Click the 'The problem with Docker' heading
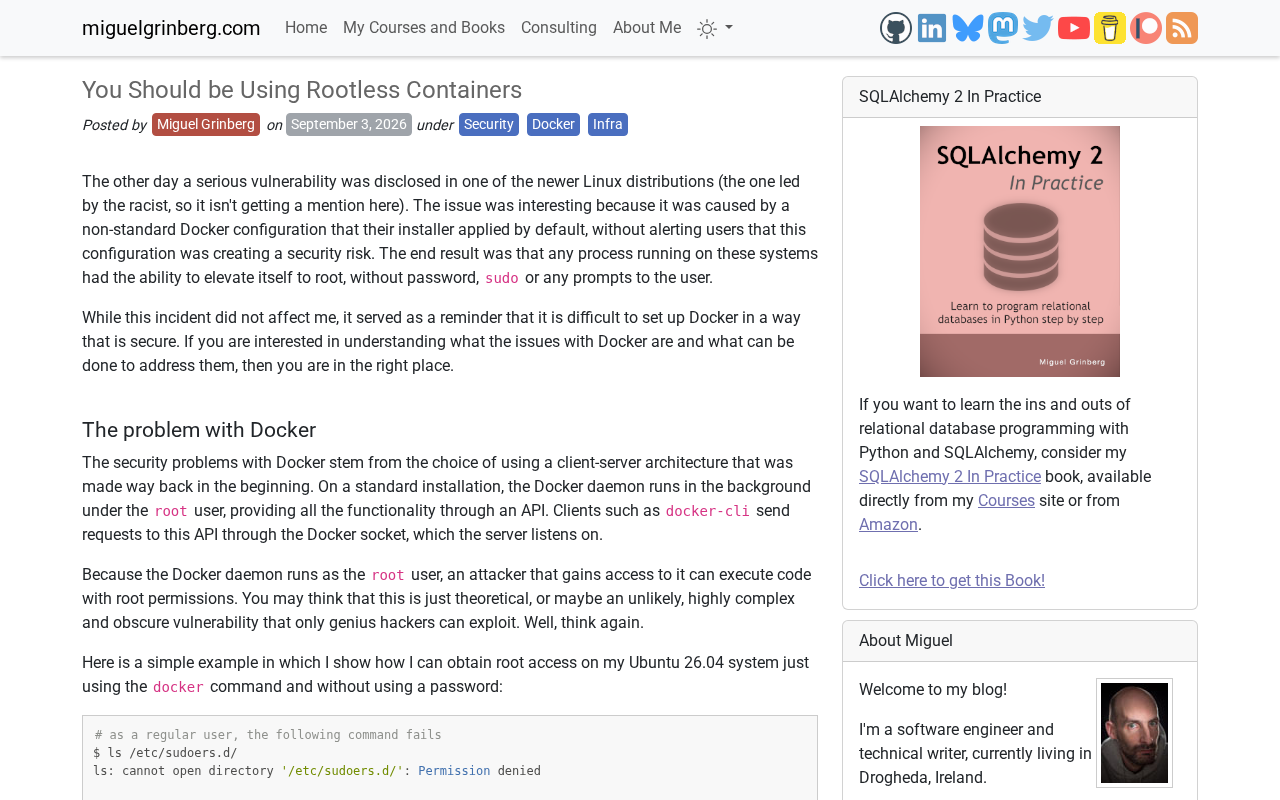Image resolution: width=1280 pixels, height=800 pixels. tap(199, 430)
